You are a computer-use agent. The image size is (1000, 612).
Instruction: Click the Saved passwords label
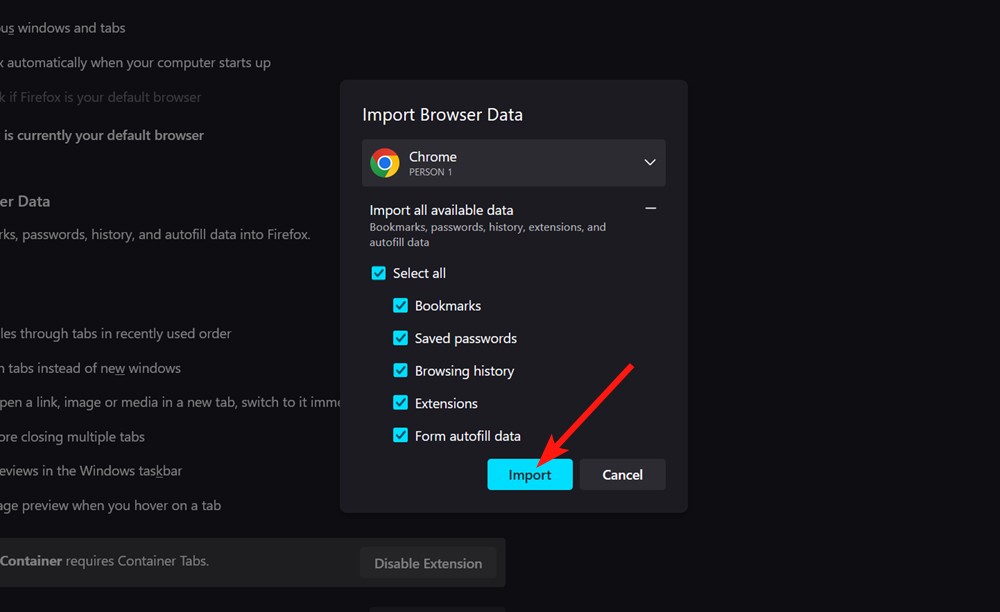(x=466, y=339)
